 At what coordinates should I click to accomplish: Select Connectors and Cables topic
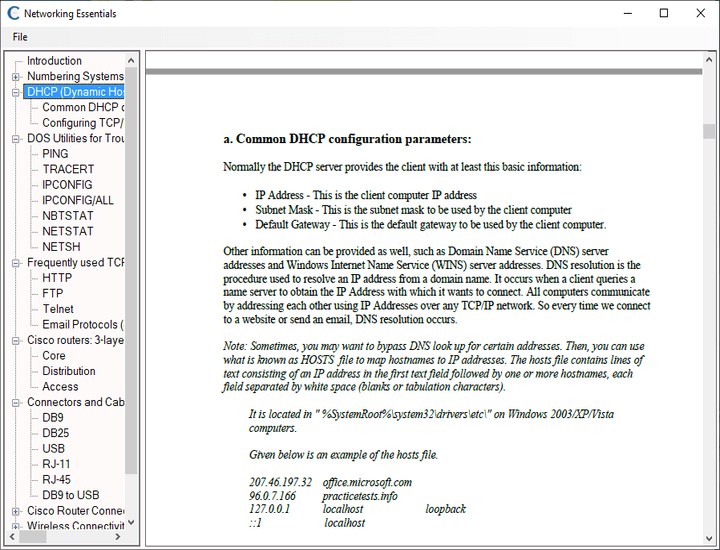coord(75,402)
